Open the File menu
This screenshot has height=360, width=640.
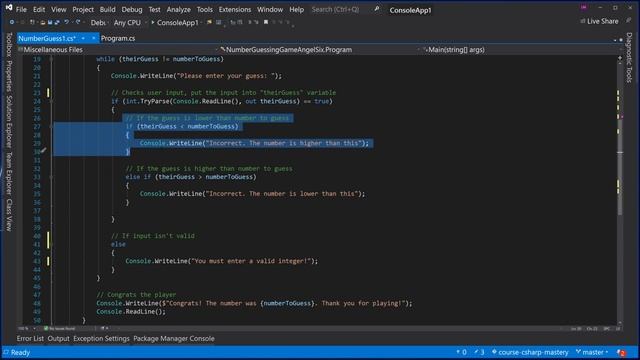(x=21, y=9)
